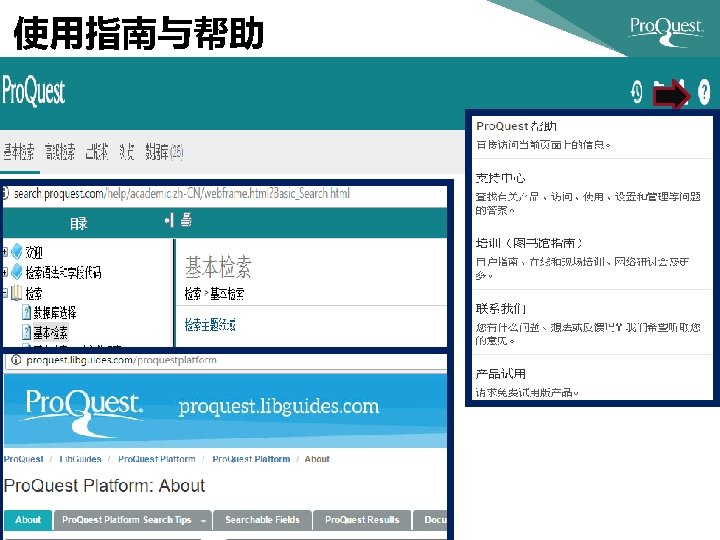Switch to the 高级检索 tab
Viewport: 720px width, 540px height.
[60, 152]
